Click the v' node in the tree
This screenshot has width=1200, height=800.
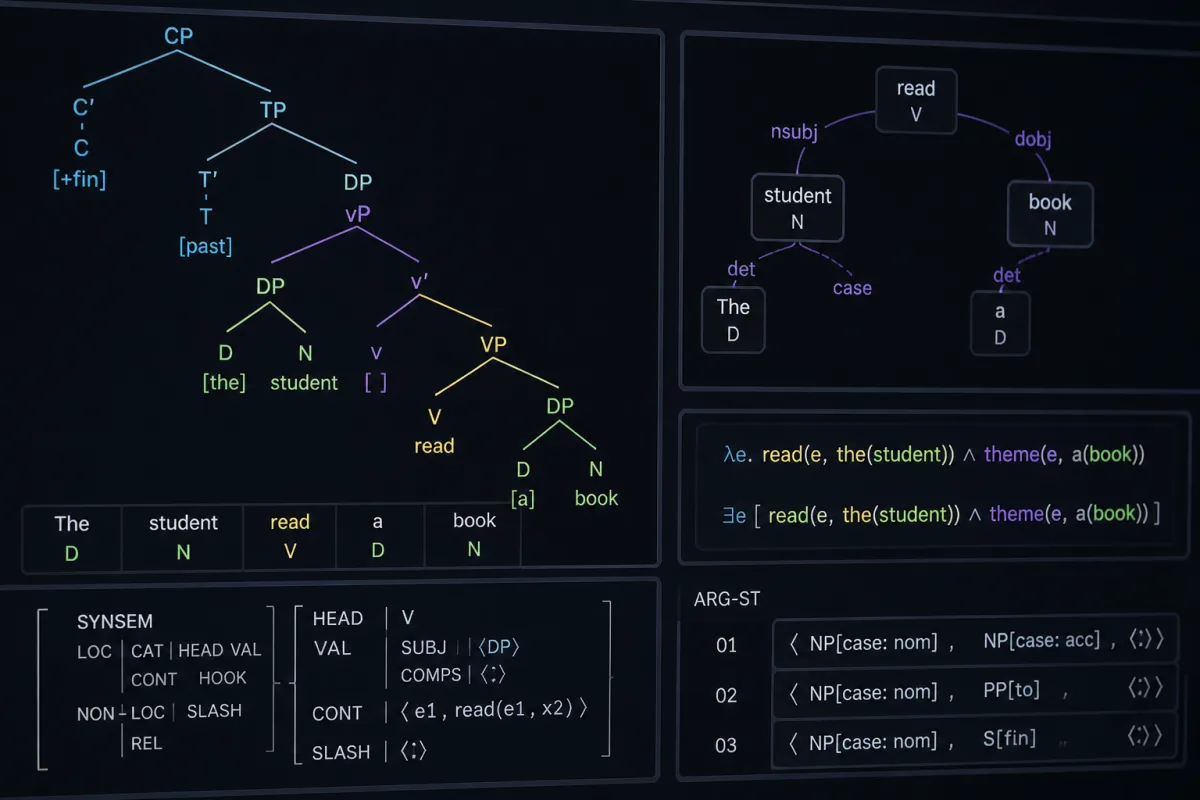[420, 281]
